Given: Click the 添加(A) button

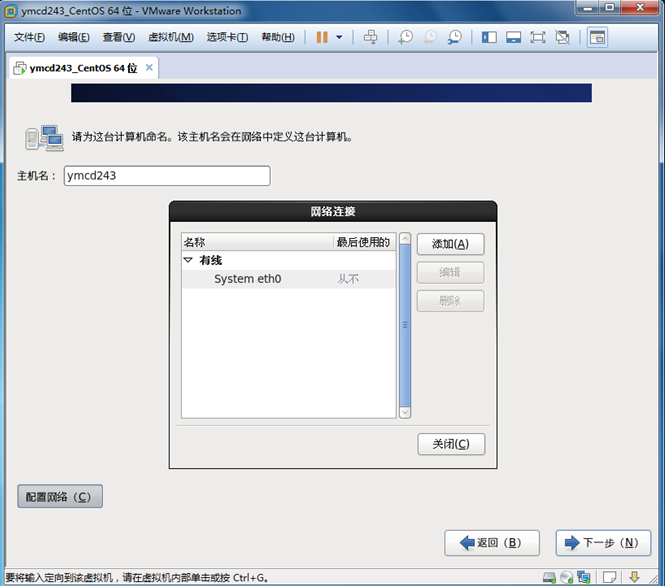Looking at the screenshot, I should point(450,244).
